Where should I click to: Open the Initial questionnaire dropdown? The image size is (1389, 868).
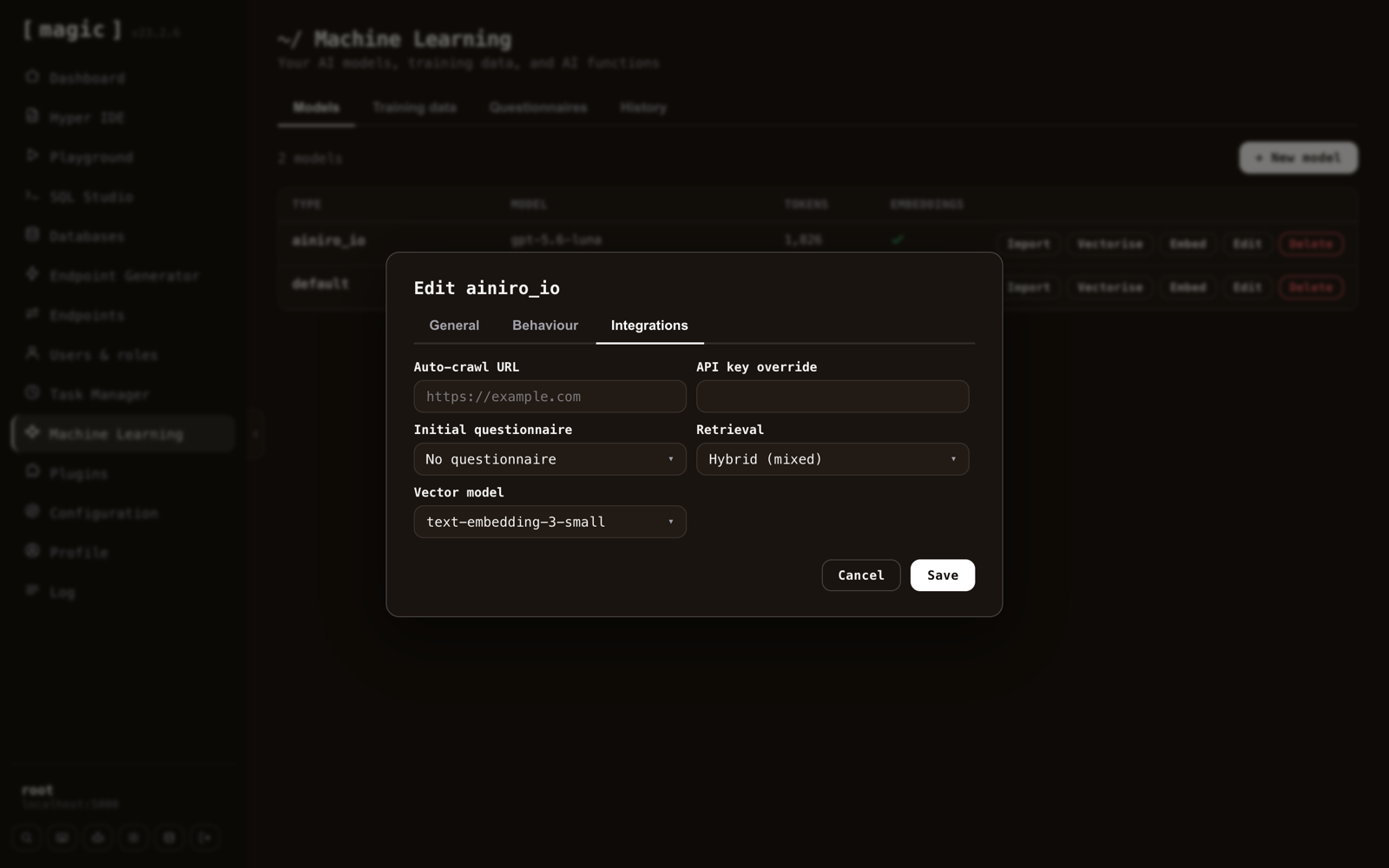[x=550, y=459]
